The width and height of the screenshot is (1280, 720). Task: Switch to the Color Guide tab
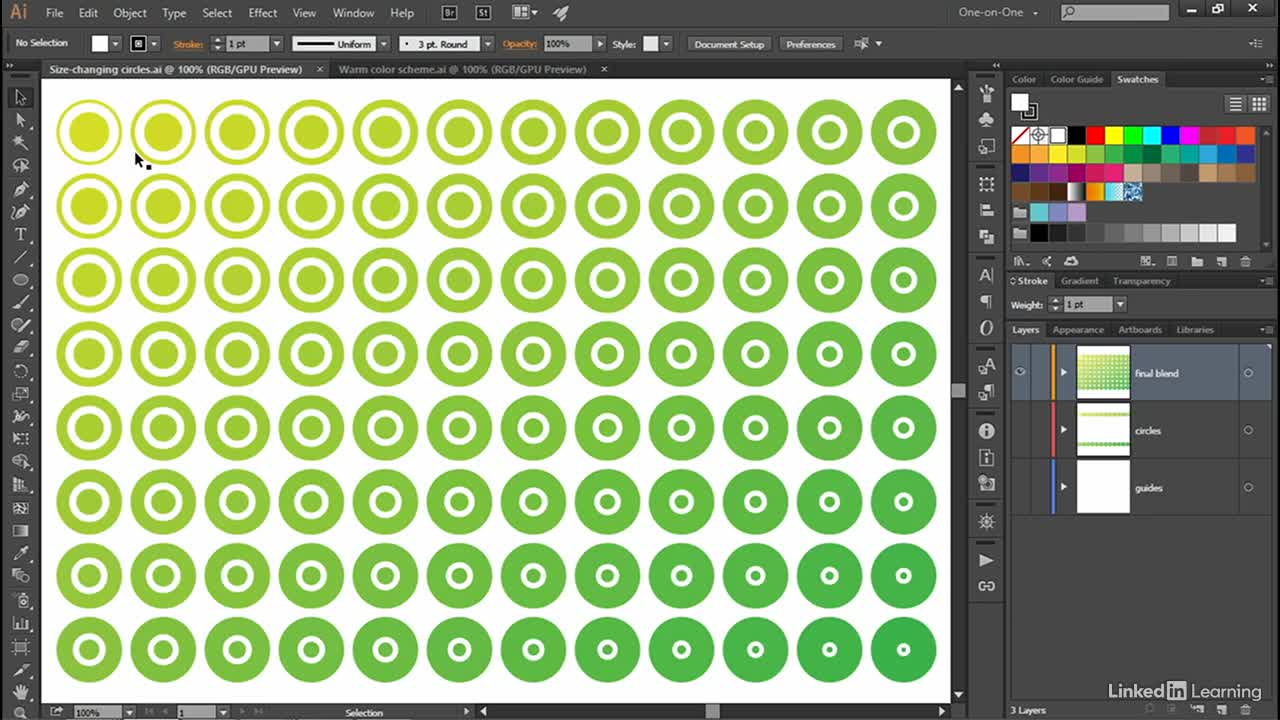coord(1077,79)
